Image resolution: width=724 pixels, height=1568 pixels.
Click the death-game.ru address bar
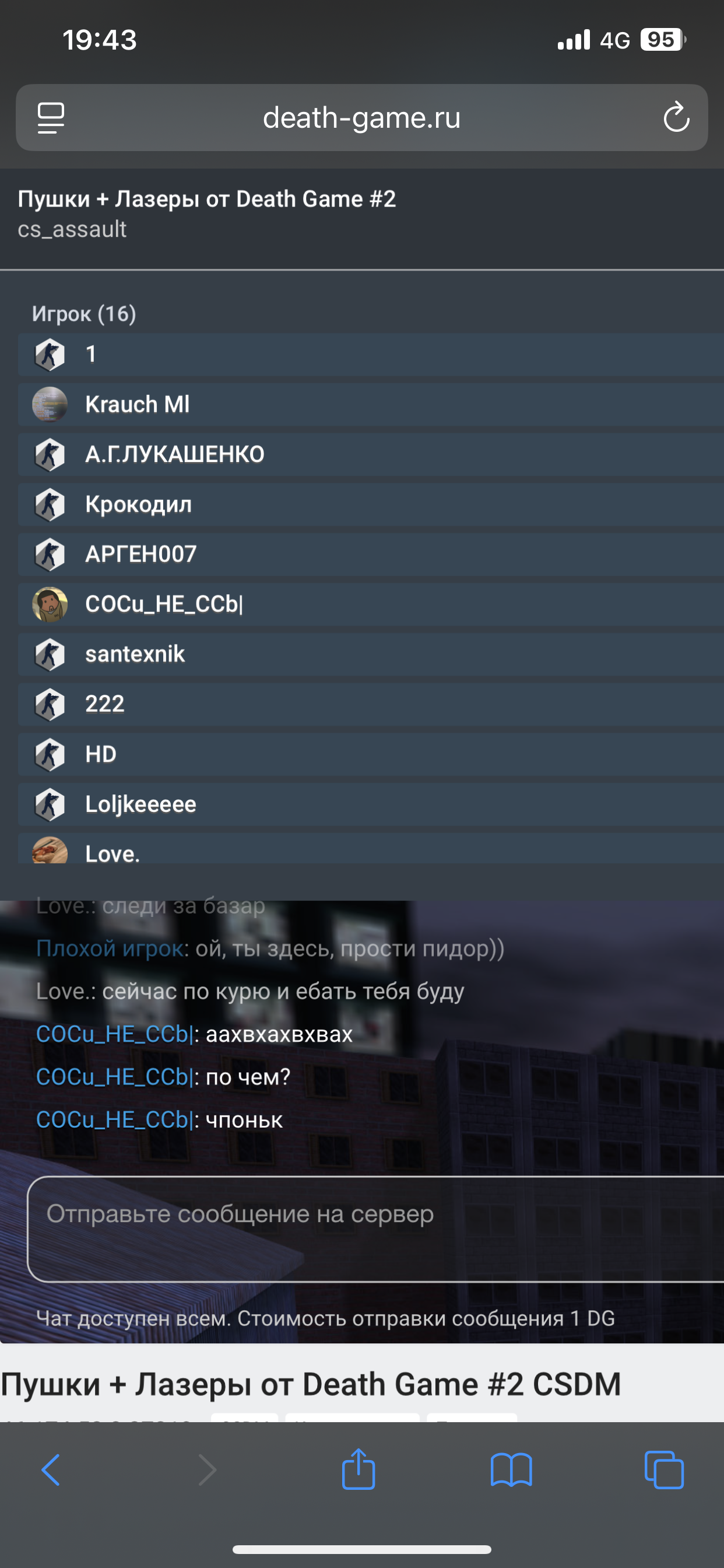[362, 117]
